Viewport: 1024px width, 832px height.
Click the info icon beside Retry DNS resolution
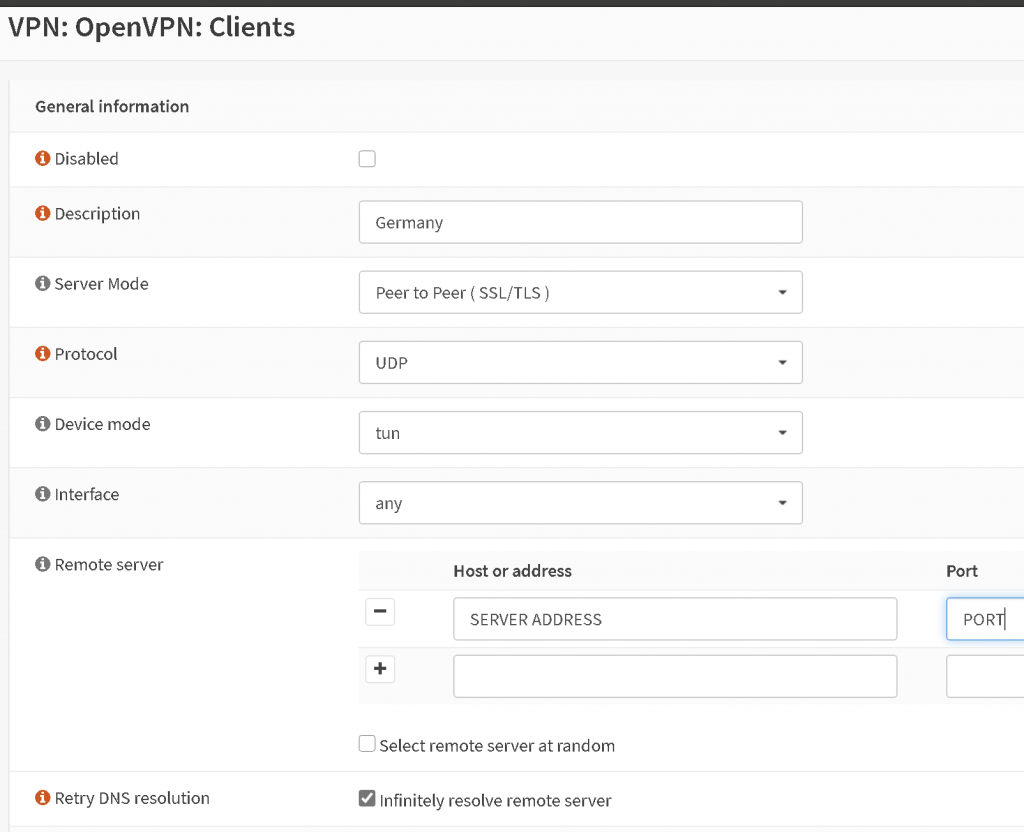[x=41, y=798]
